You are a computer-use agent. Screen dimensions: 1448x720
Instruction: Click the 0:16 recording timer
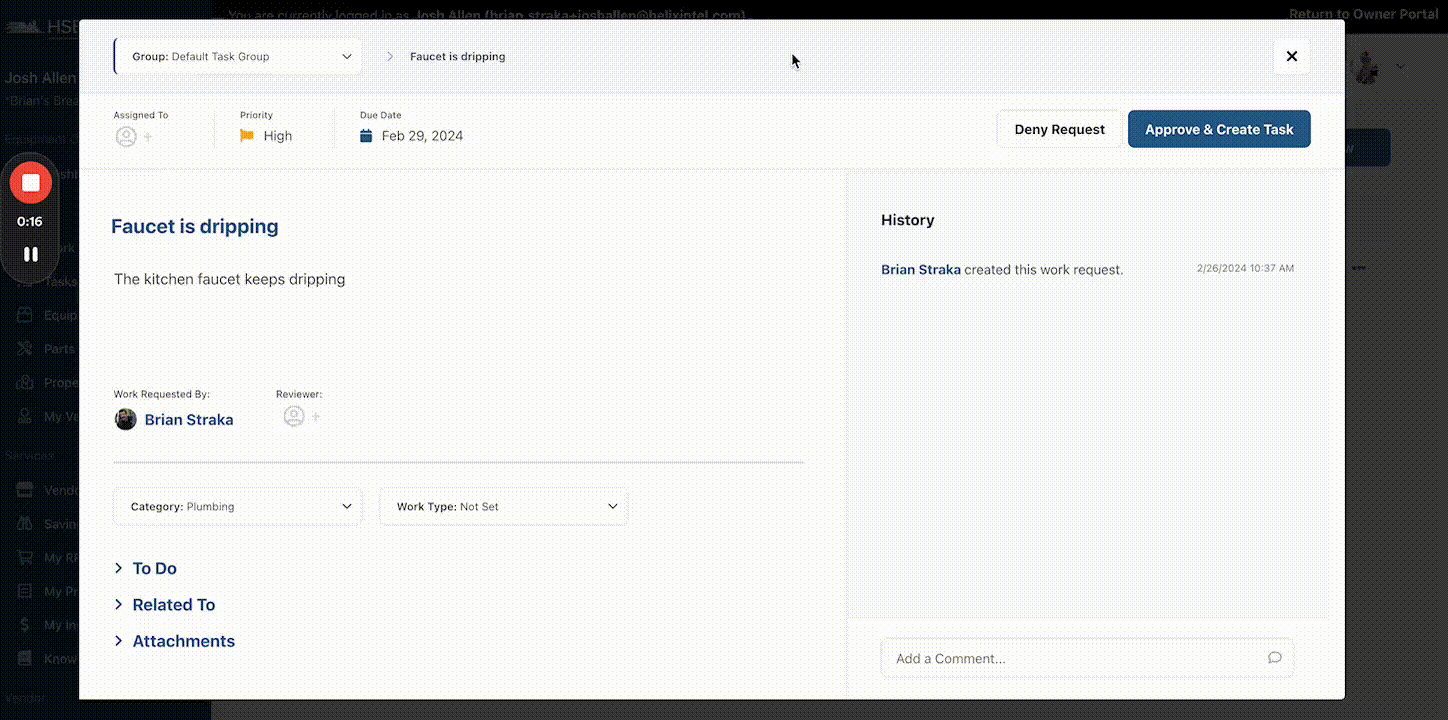click(30, 222)
